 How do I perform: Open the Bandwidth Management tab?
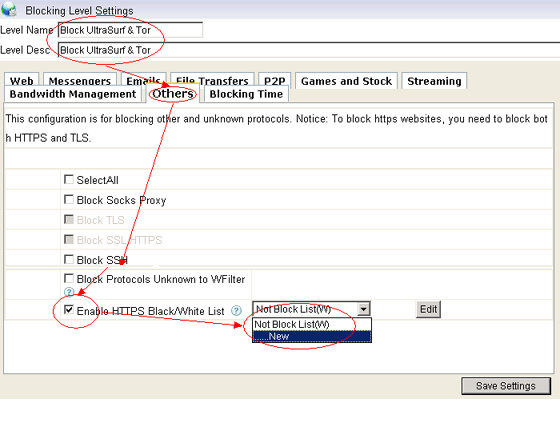pyautogui.click(x=73, y=94)
